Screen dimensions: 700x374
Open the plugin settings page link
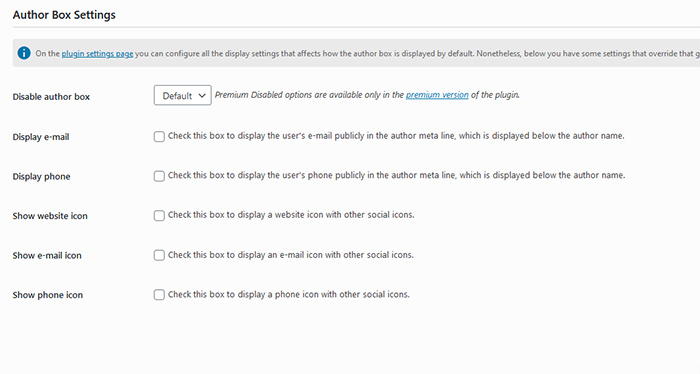click(x=97, y=54)
